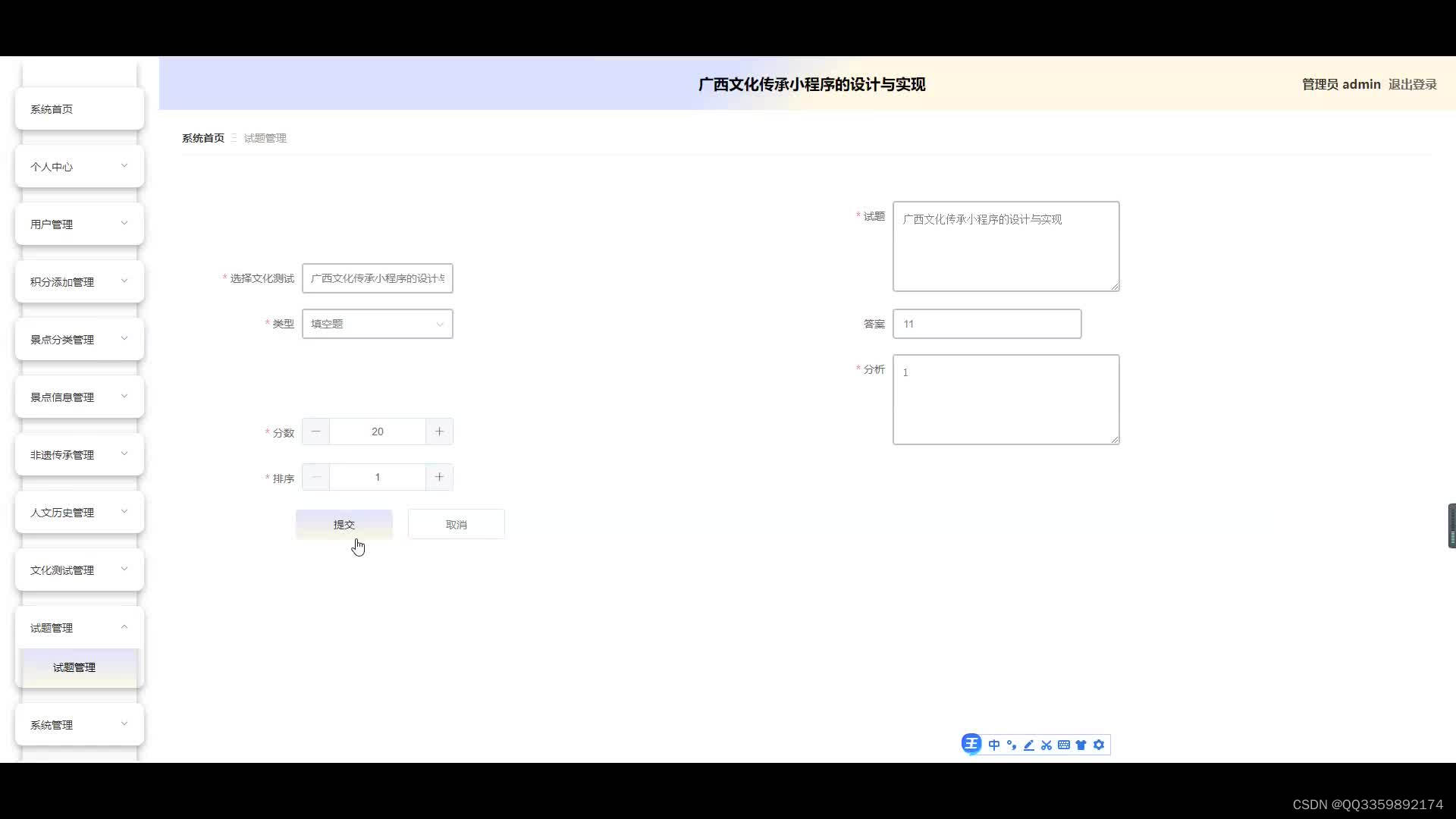Focus the 分析 textarea
Screen dimensions: 1456x819
pos(1006,400)
